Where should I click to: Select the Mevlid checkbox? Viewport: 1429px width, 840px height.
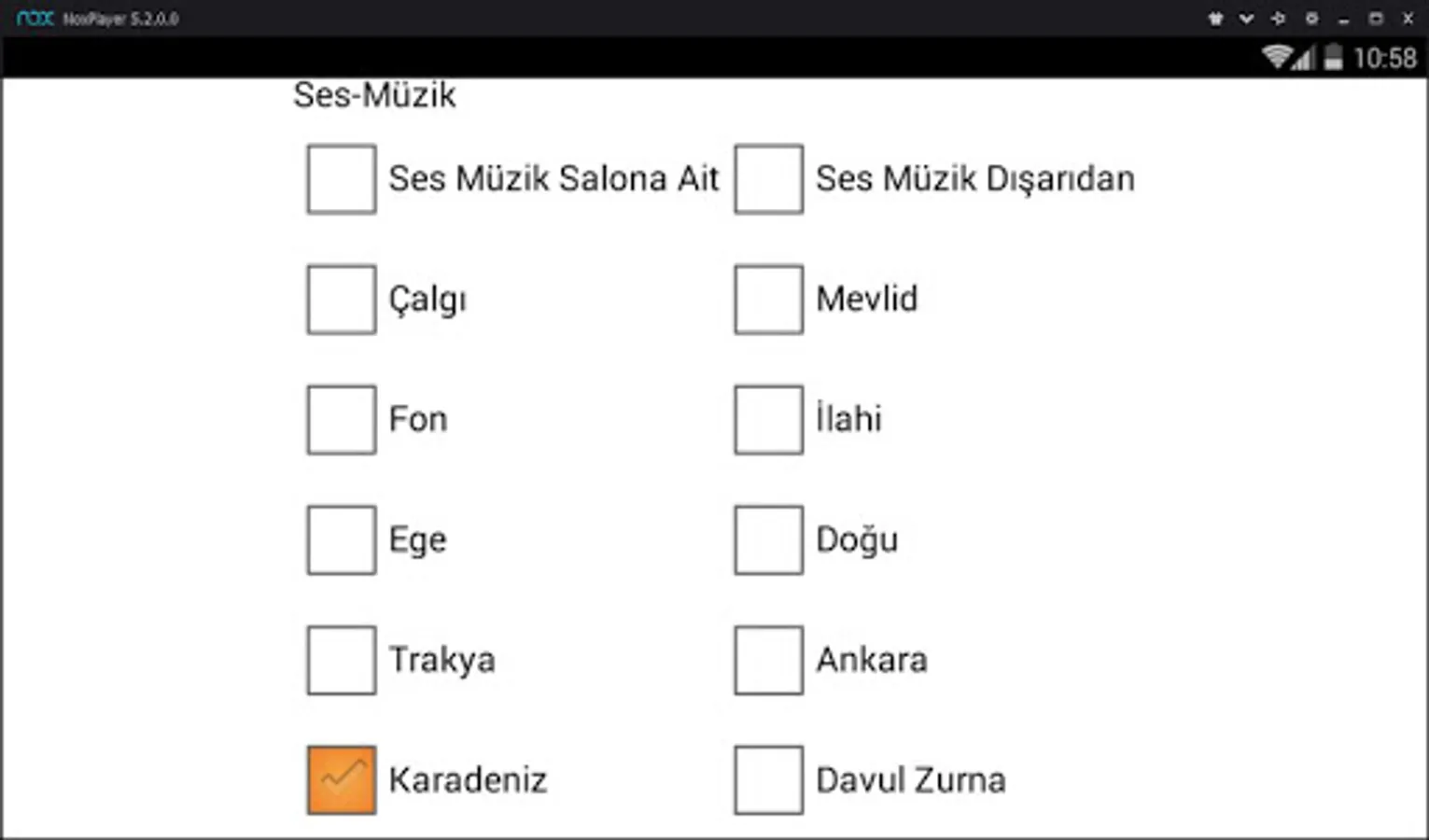[768, 300]
